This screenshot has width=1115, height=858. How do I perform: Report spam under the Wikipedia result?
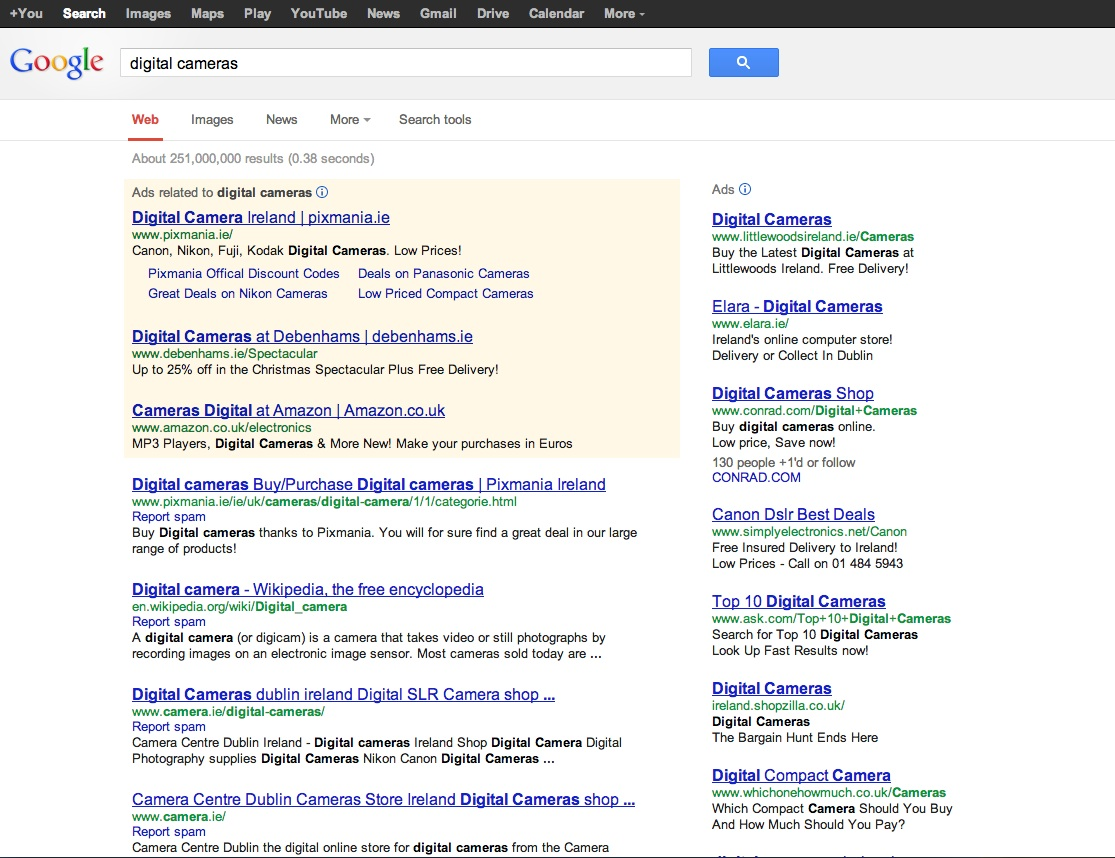click(169, 622)
